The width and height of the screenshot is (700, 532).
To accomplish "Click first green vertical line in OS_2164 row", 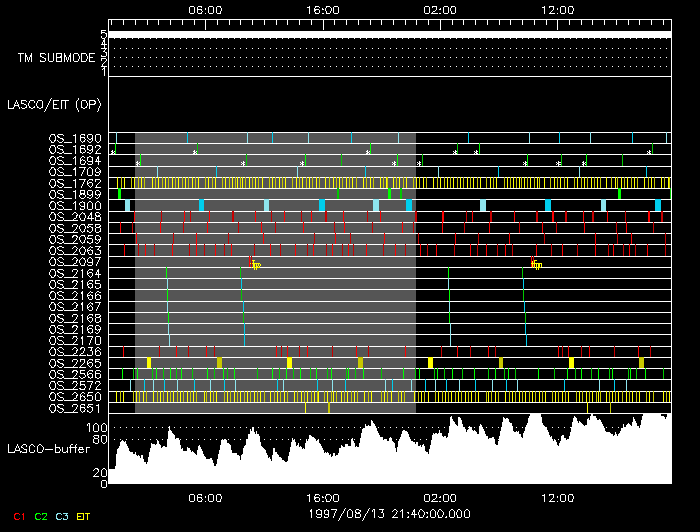I will (x=166, y=273).
